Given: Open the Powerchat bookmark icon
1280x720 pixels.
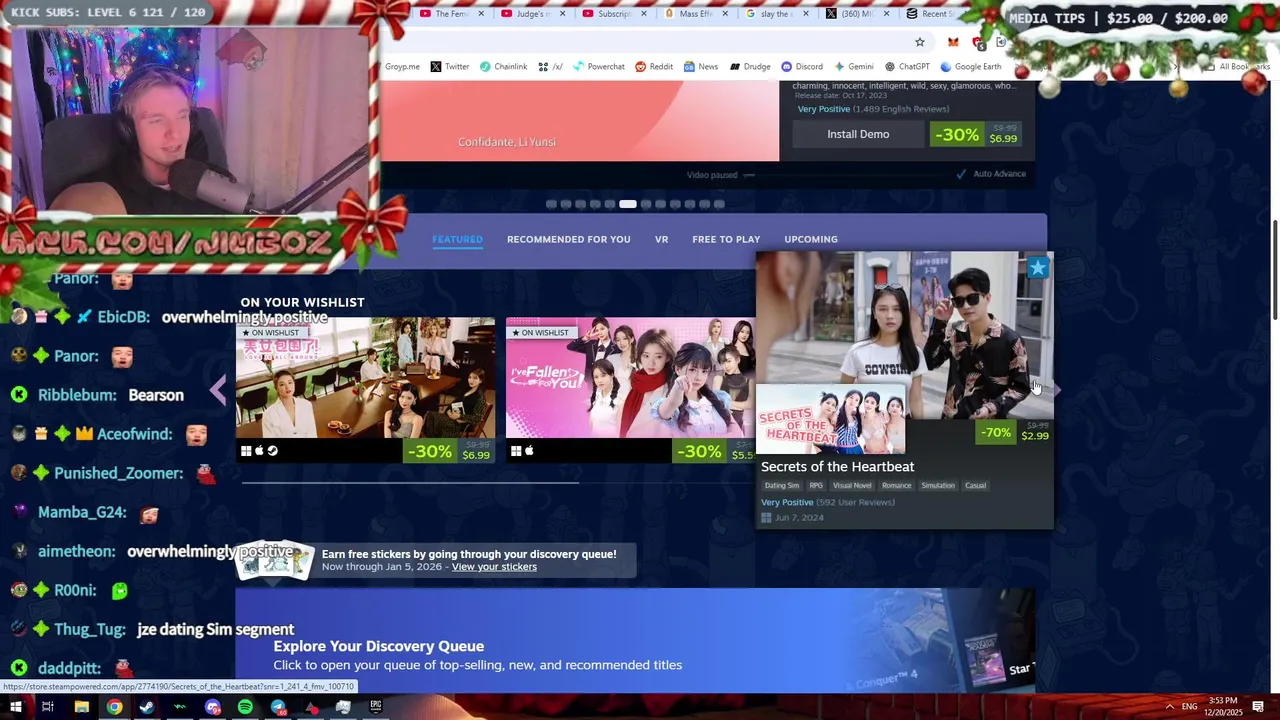Looking at the screenshot, I should pyautogui.click(x=577, y=67).
